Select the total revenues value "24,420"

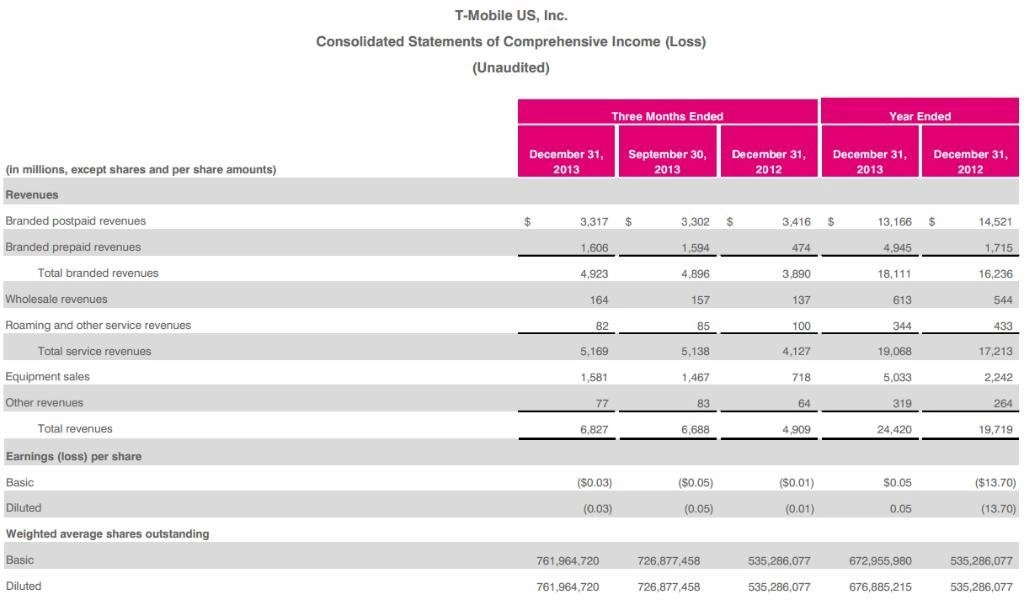click(895, 429)
